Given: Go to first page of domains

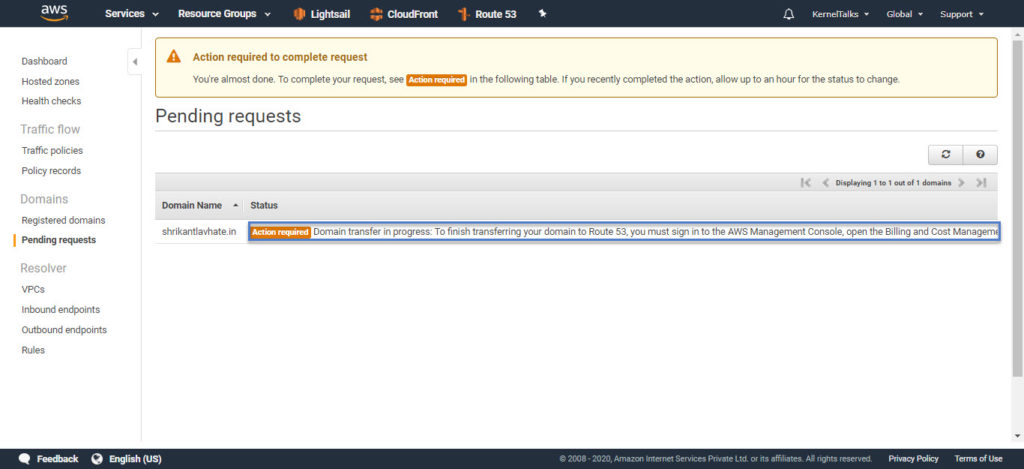Looking at the screenshot, I should point(805,183).
